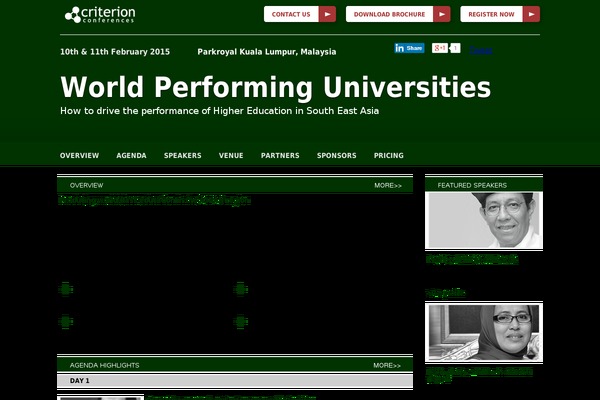
Task: Click the Agenda Highlights section header
Action: pyautogui.click(x=235, y=365)
